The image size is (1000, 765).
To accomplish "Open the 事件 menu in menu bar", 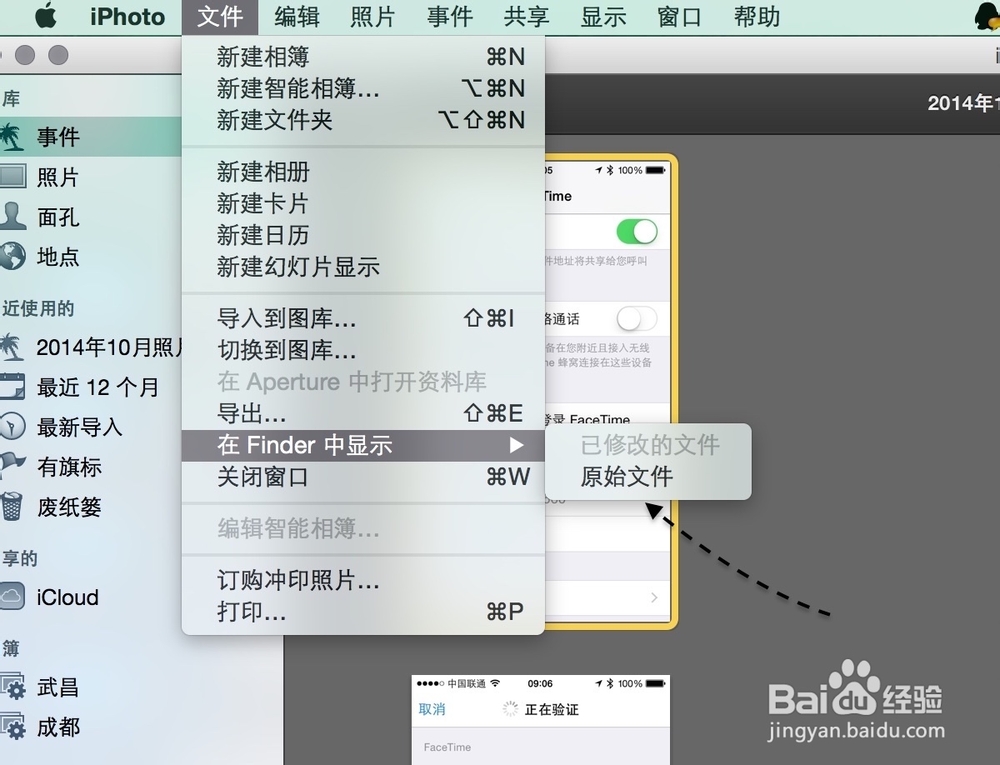I will (x=450, y=17).
